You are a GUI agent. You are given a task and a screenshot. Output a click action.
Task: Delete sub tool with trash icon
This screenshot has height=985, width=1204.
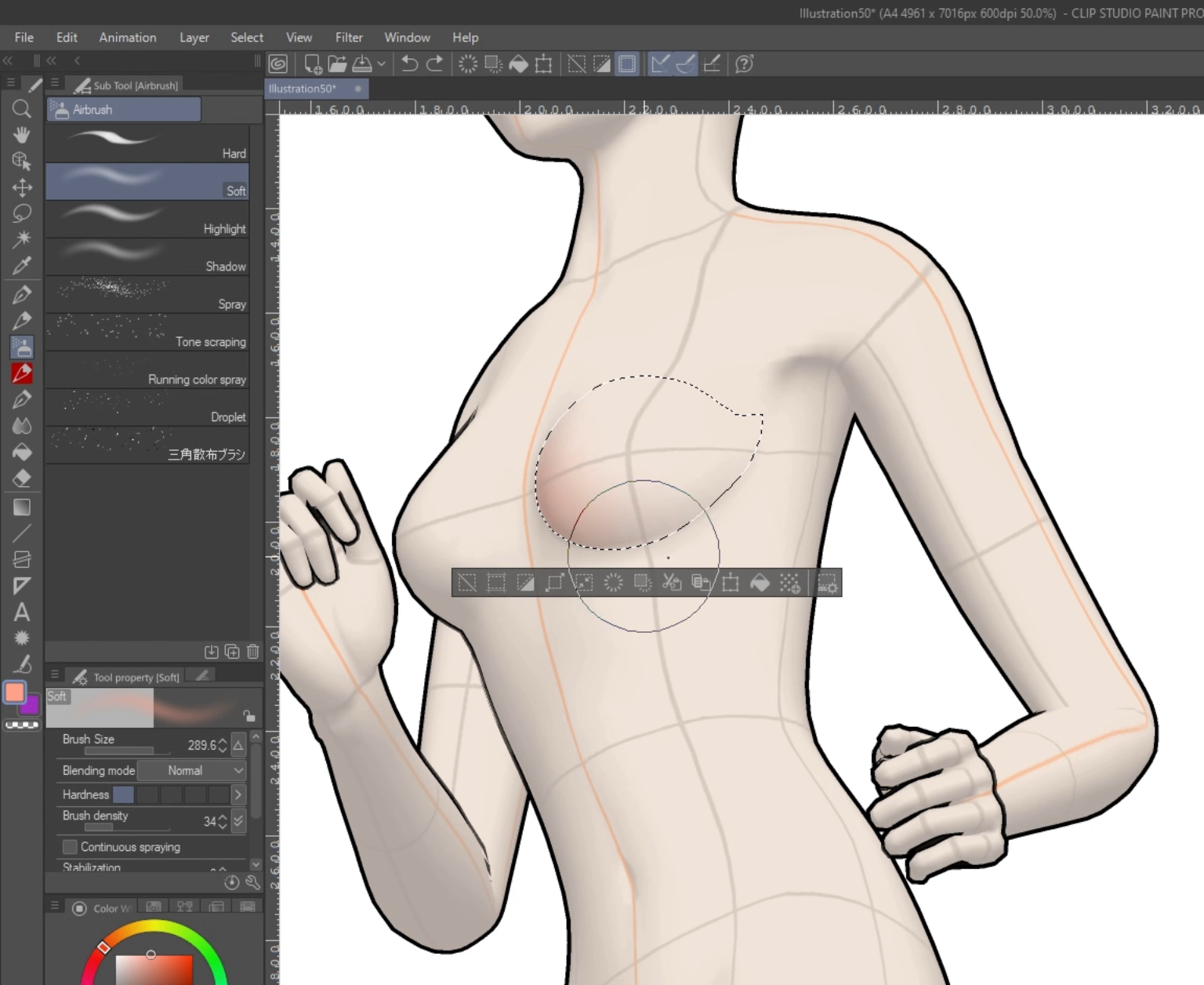pyautogui.click(x=252, y=652)
